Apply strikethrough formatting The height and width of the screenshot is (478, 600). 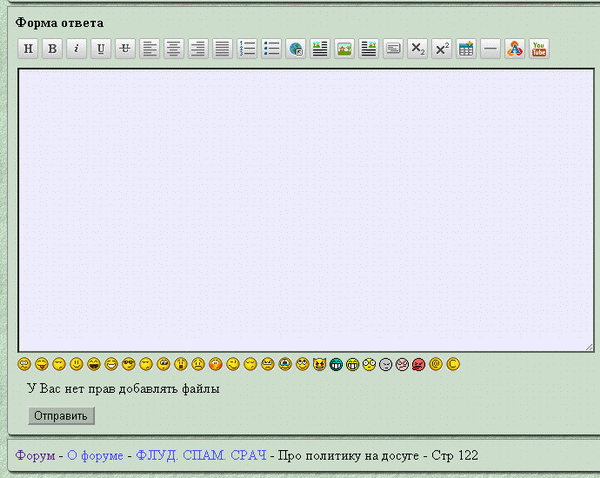(x=125, y=49)
